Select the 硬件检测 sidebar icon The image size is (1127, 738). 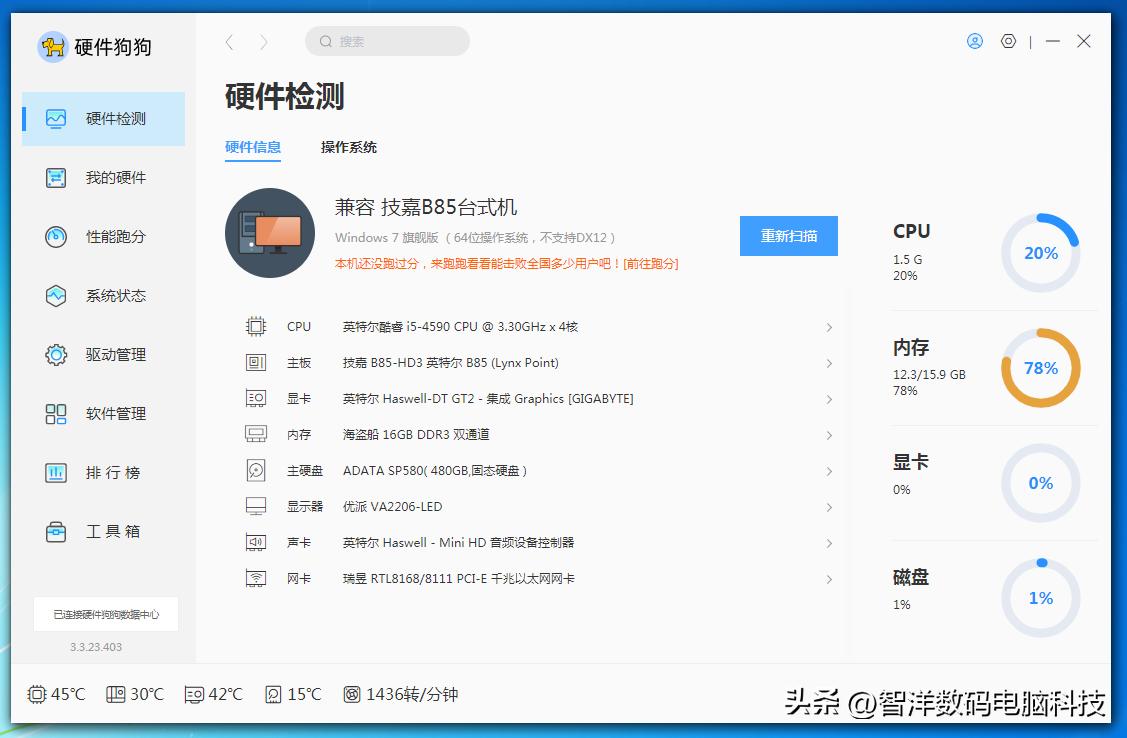(x=57, y=118)
